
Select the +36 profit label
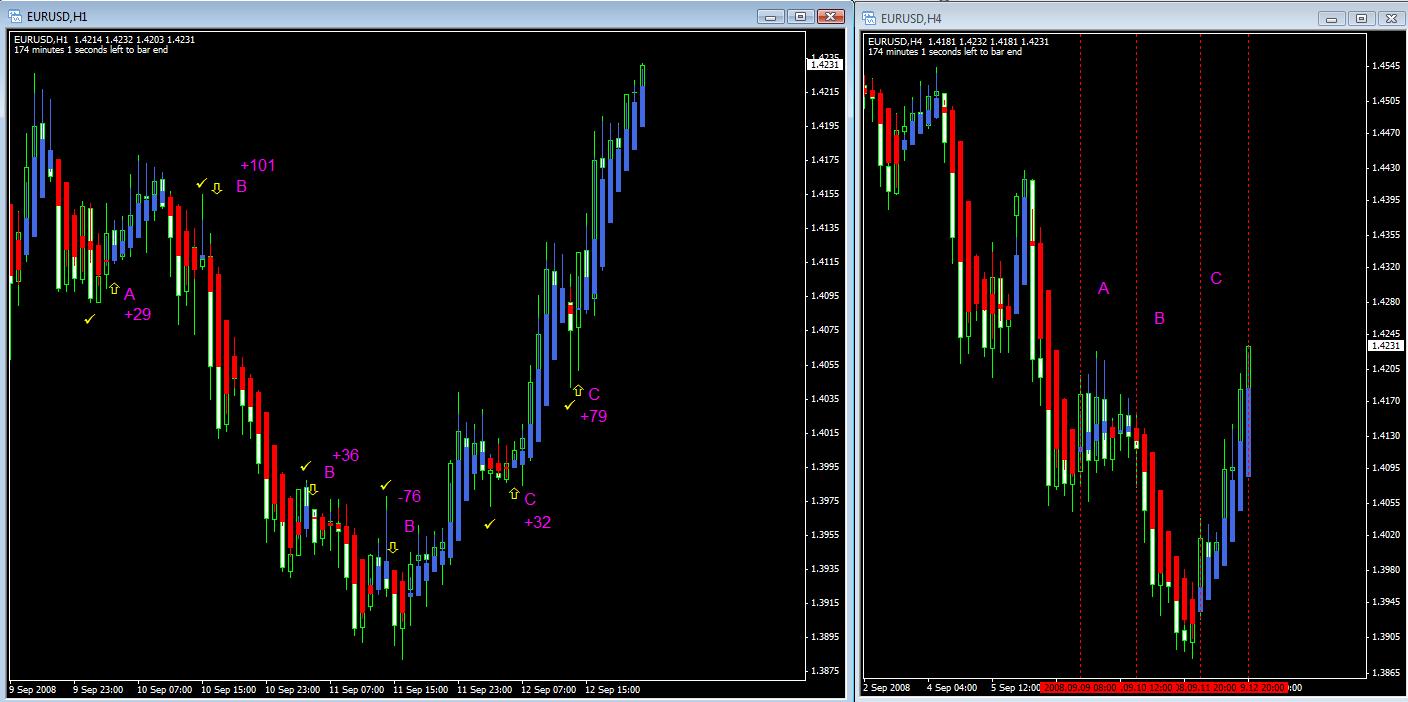click(x=345, y=455)
